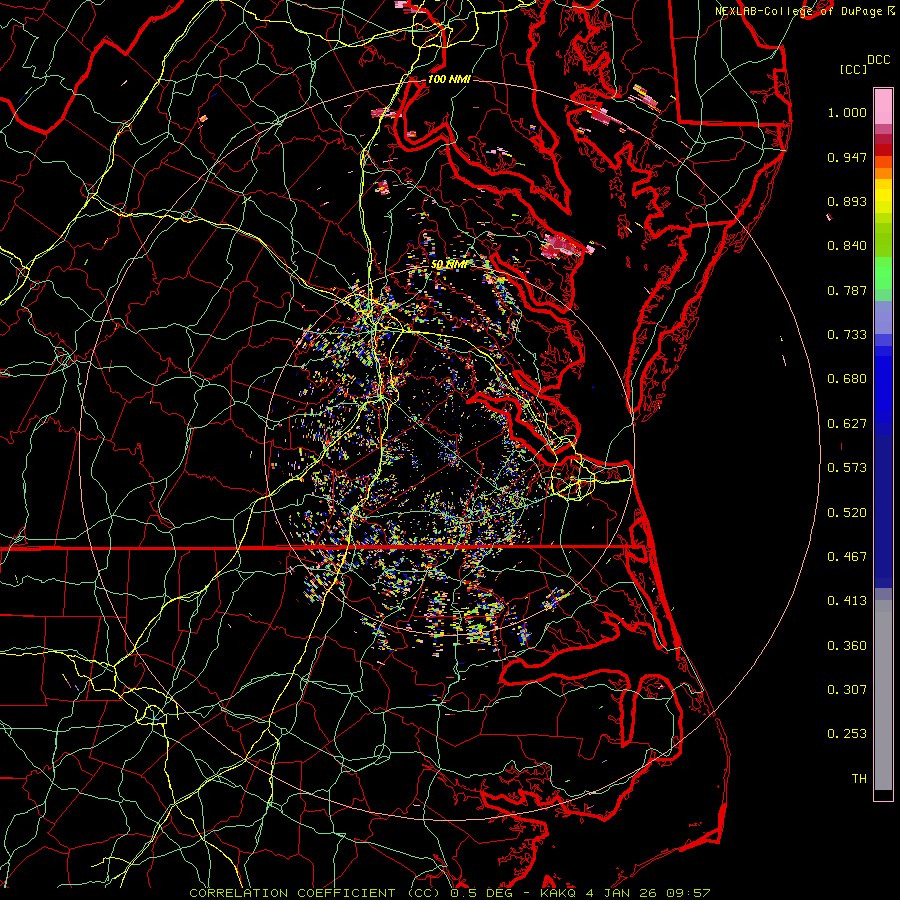Image resolution: width=900 pixels, height=900 pixels.
Task: Pick the yellow color band on the legend
Action: [x=883, y=197]
